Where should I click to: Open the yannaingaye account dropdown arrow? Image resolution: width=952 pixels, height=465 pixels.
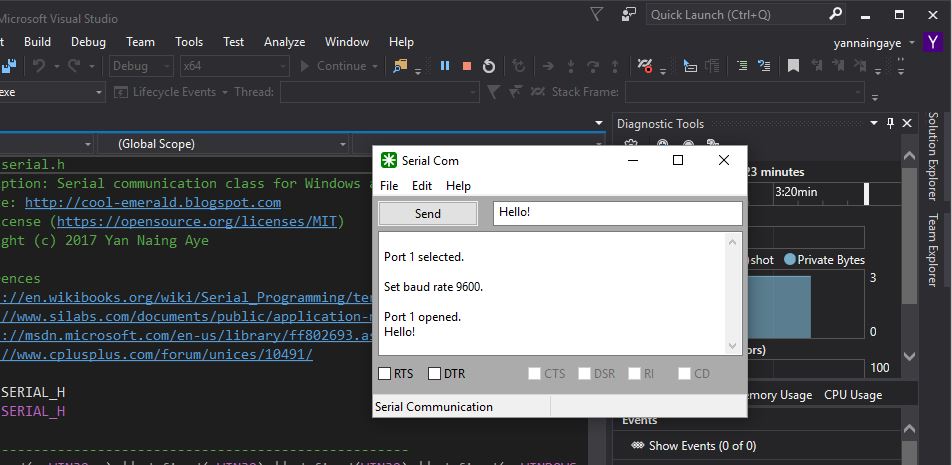912,43
